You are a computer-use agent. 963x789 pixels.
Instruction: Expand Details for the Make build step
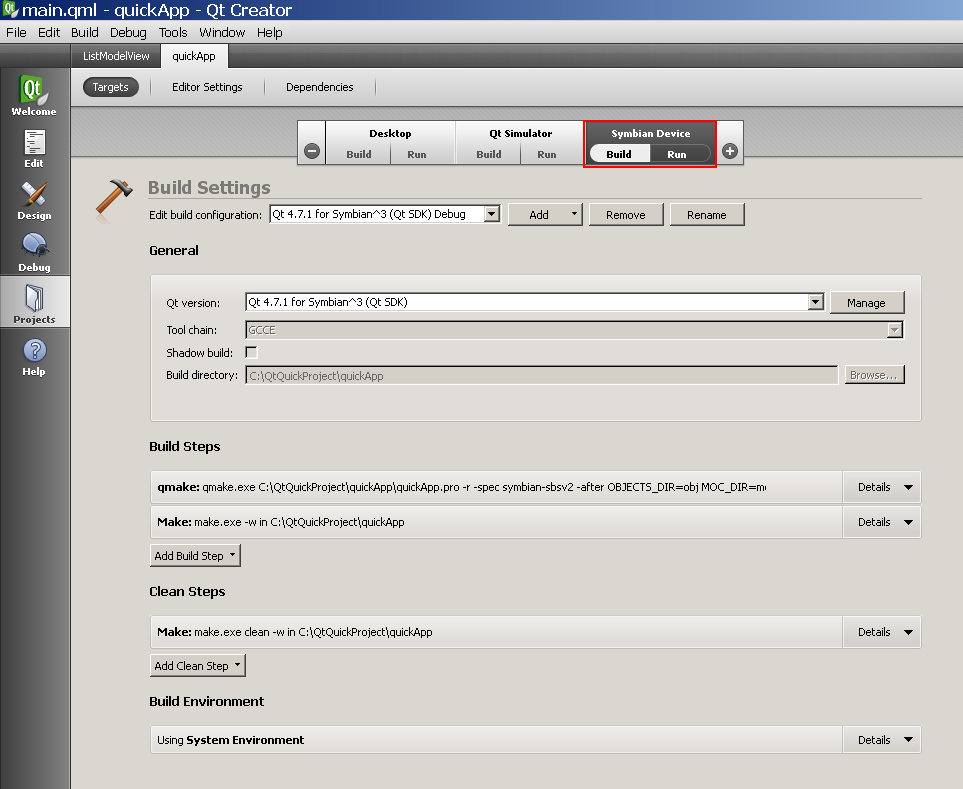[882, 522]
